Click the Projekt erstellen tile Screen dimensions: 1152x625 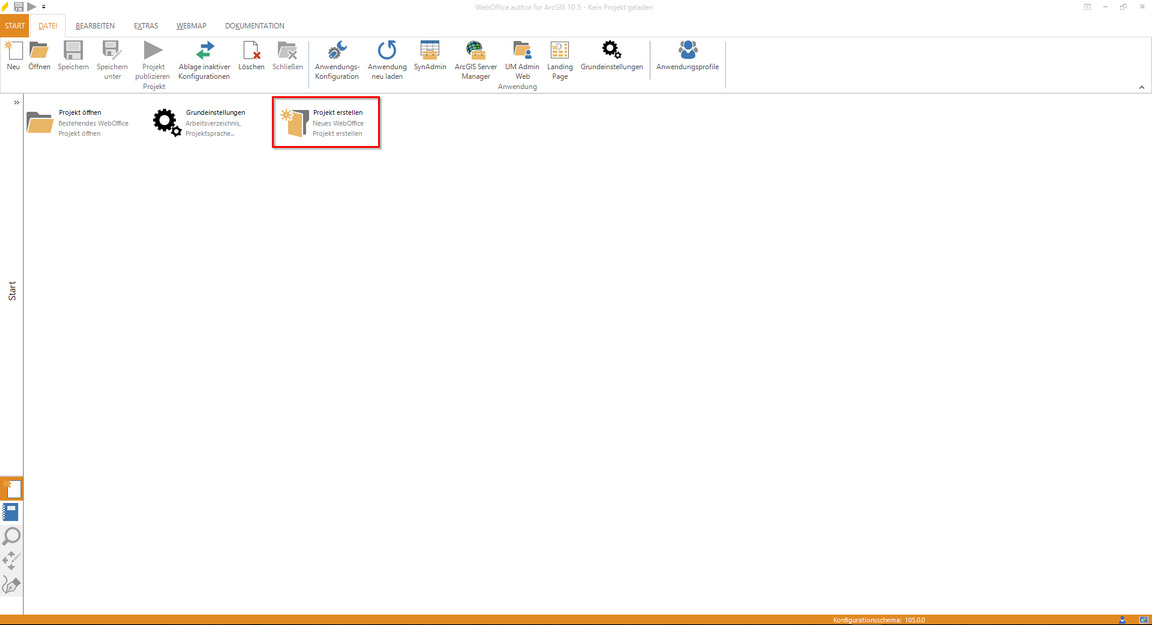pyautogui.click(x=326, y=122)
